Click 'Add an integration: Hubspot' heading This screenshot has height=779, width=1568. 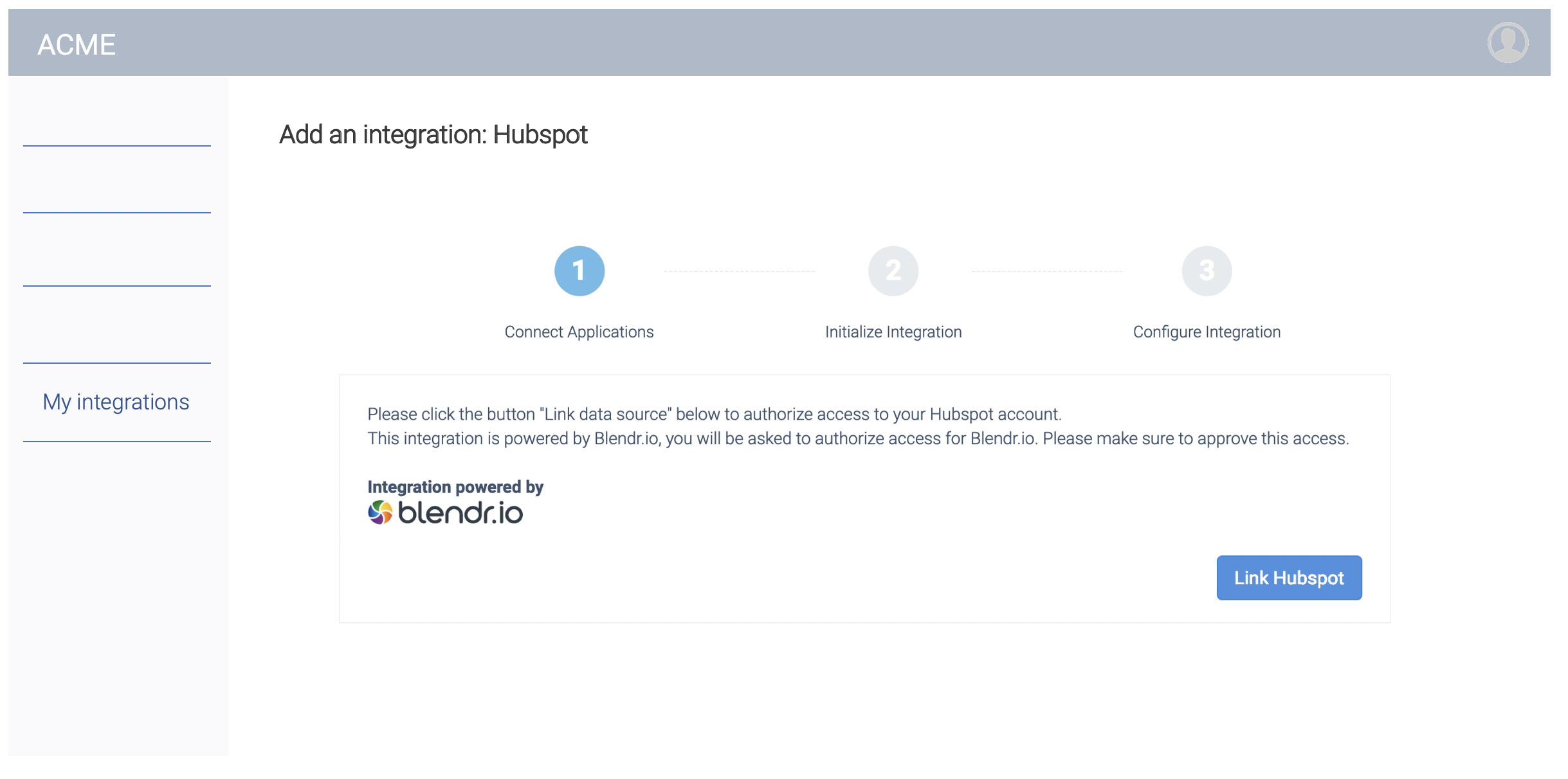coord(433,135)
